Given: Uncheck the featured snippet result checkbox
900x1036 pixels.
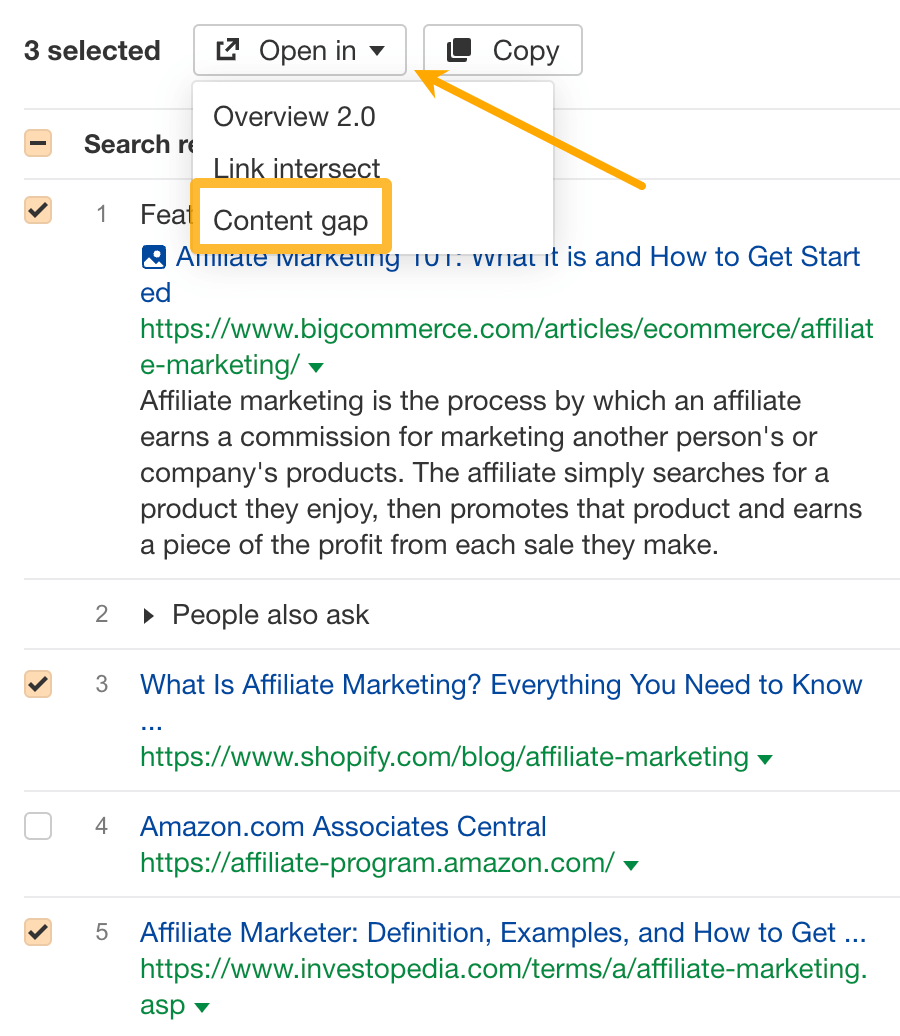Looking at the screenshot, I should (37, 211).
